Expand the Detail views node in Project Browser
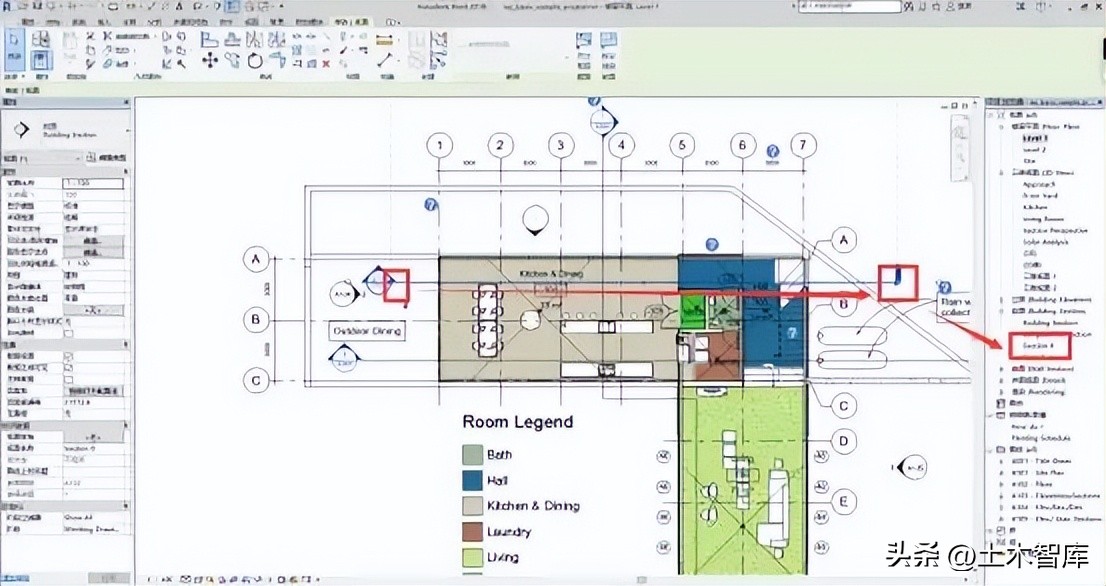This screenshot has width=1106, height=586. point(1002,380)
